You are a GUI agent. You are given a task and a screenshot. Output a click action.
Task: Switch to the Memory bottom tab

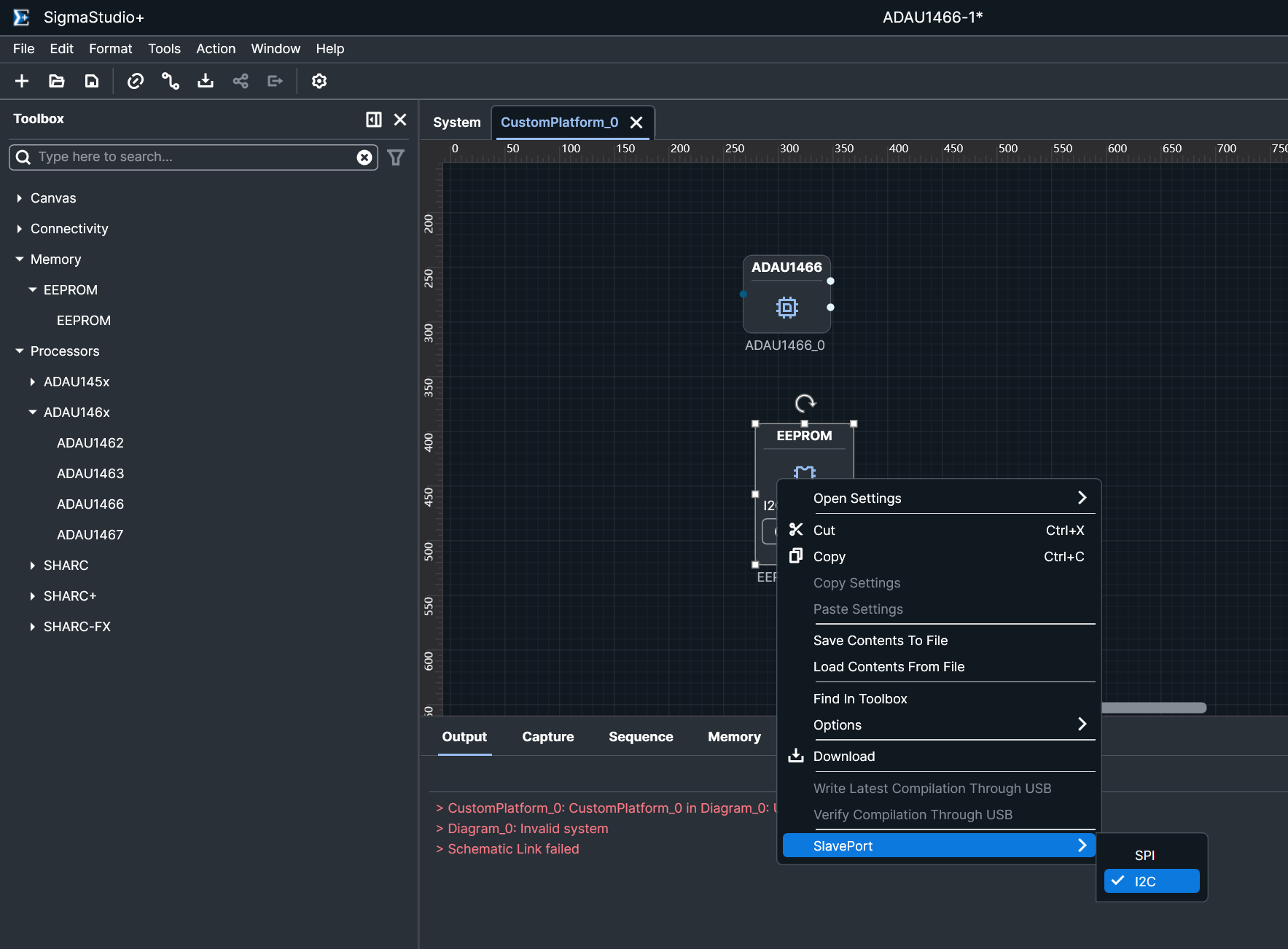point(735,737)
